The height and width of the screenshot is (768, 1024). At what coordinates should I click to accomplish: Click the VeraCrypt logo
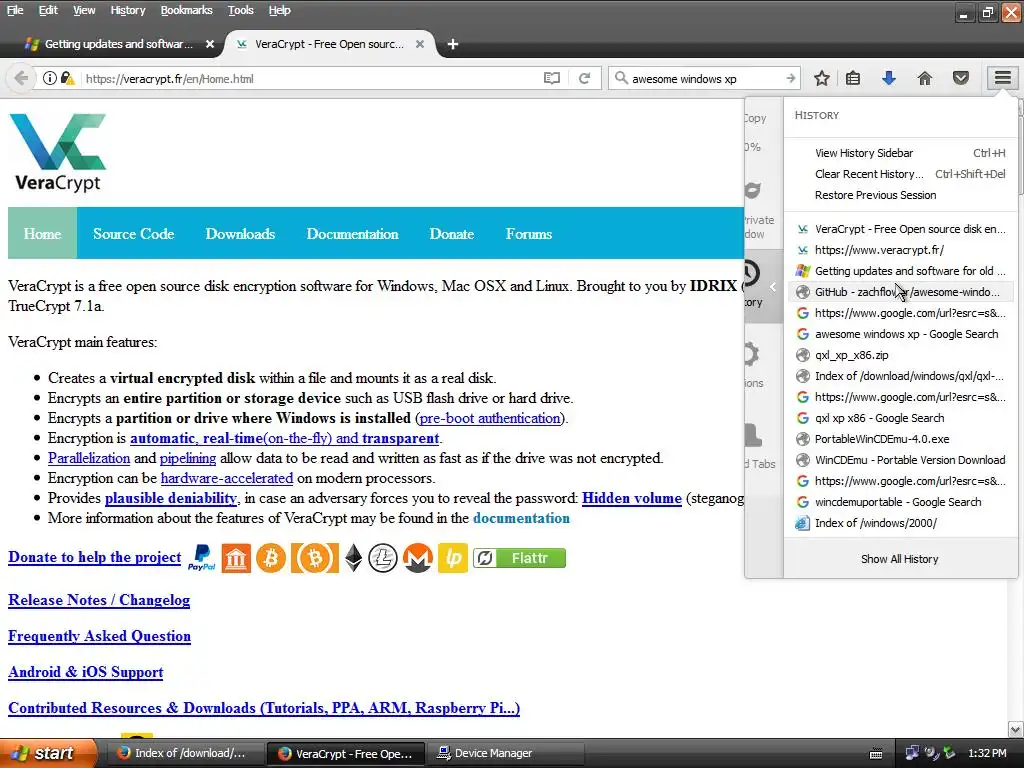(58, 153)
